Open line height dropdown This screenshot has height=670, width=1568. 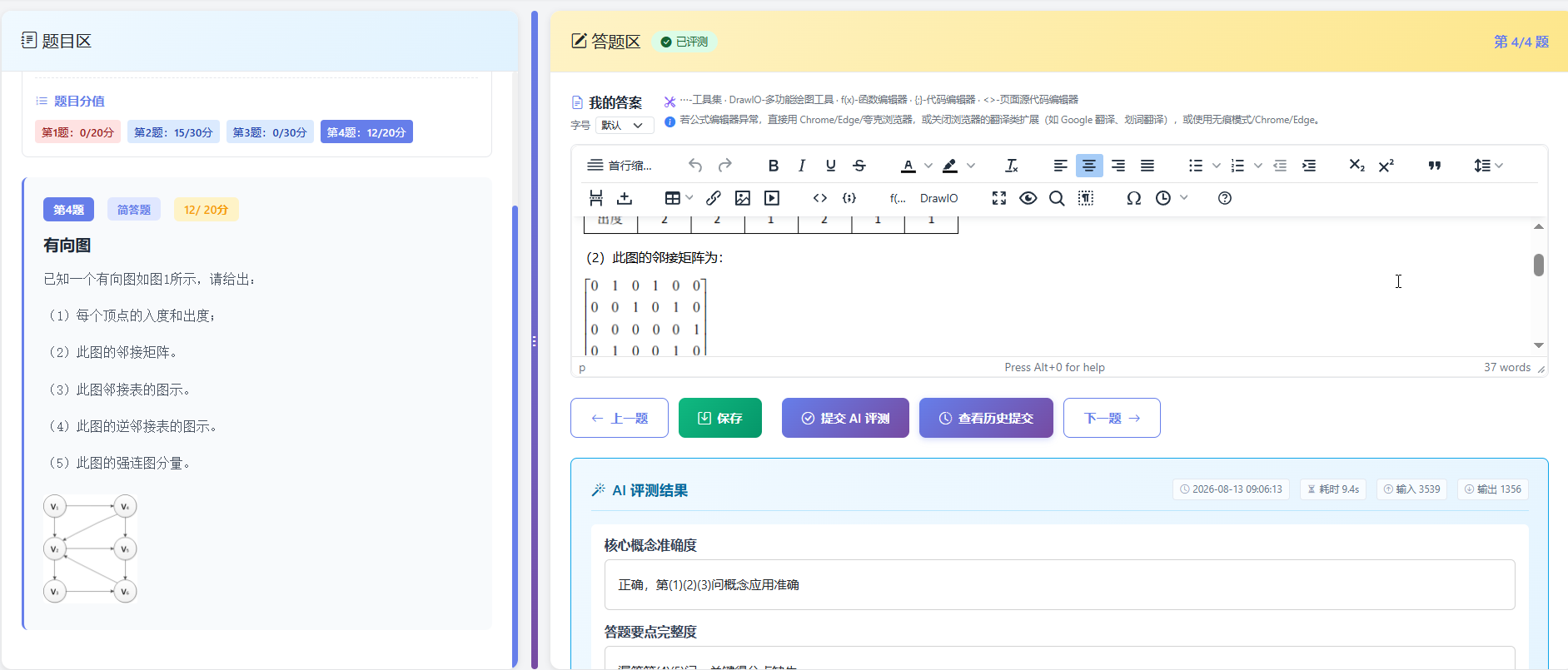[x=1488, y=166]
